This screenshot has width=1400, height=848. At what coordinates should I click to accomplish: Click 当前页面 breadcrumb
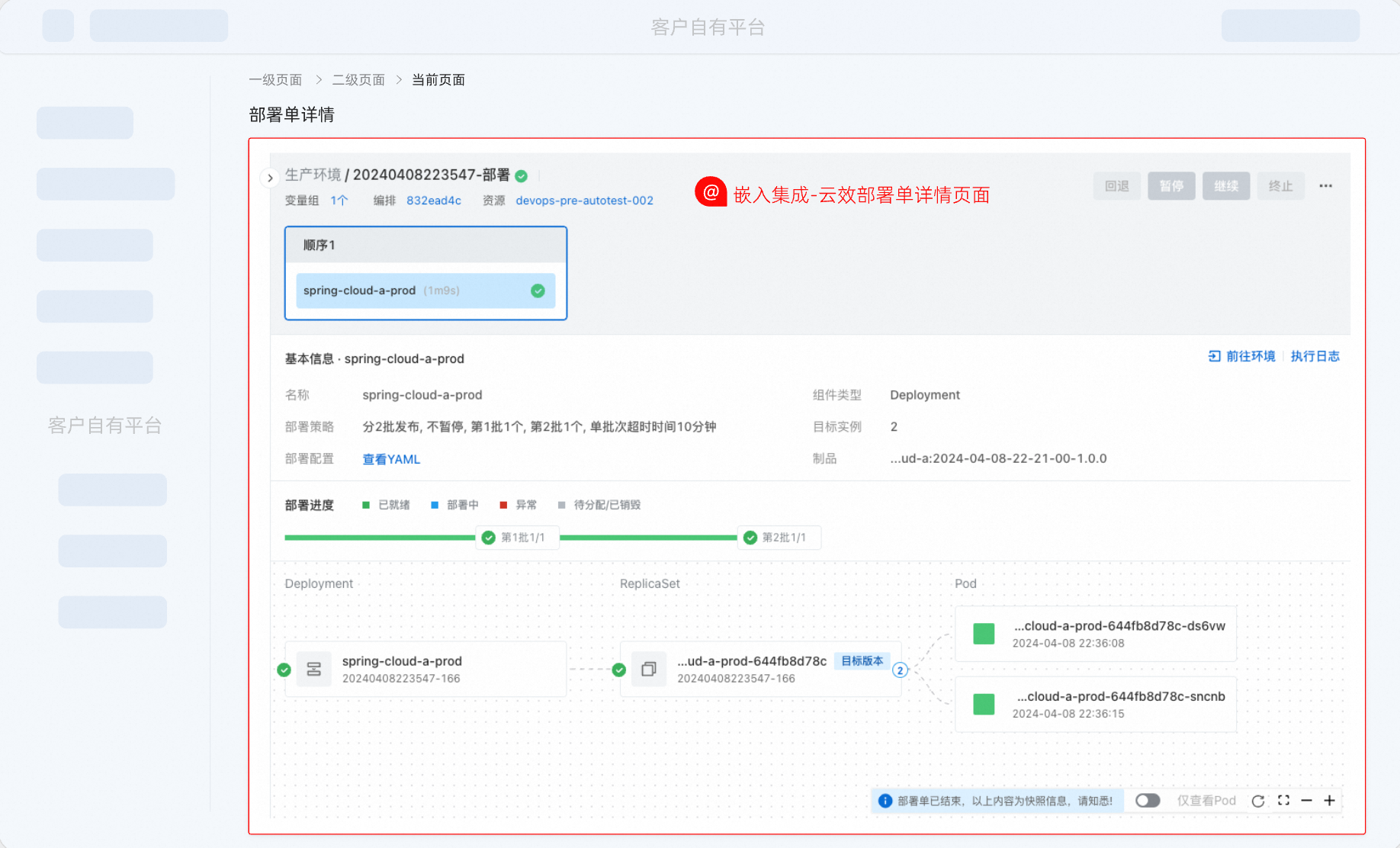coord(438,80)
